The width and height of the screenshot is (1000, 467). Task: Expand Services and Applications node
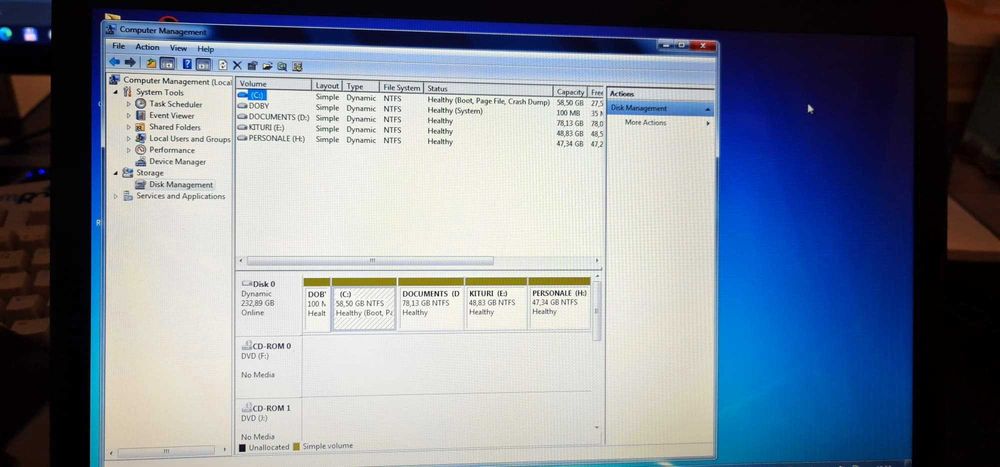click(115, 196)
